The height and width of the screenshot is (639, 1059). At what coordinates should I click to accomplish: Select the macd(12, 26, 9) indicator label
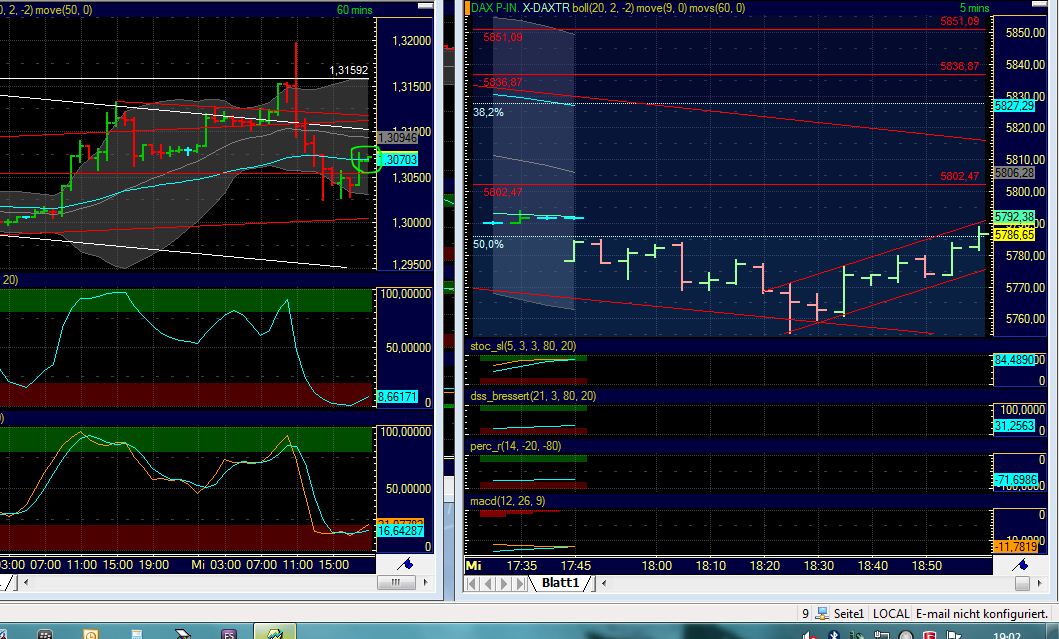coord(507,501)
